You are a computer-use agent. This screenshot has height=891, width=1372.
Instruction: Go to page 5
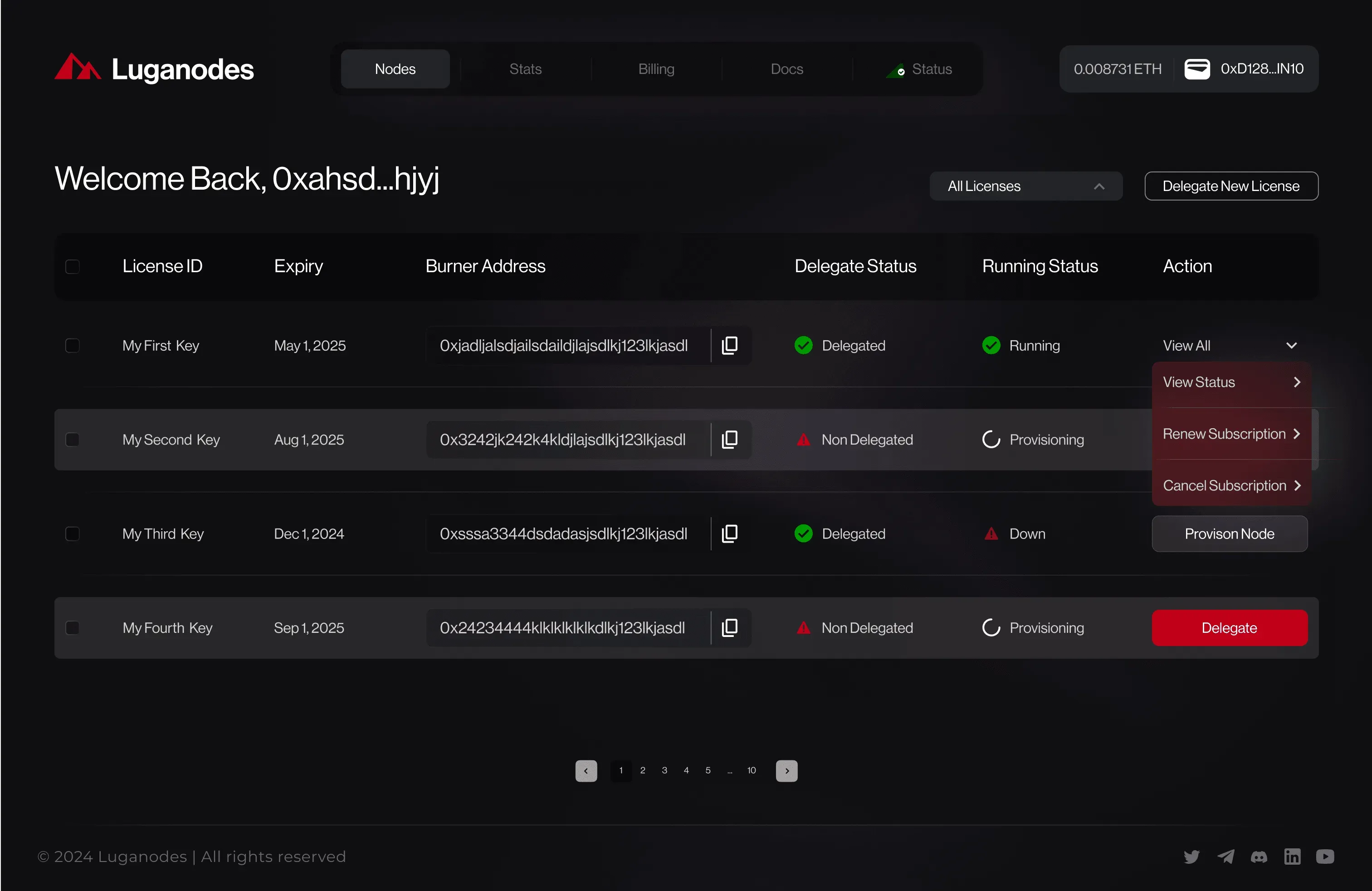click(708, 770)
